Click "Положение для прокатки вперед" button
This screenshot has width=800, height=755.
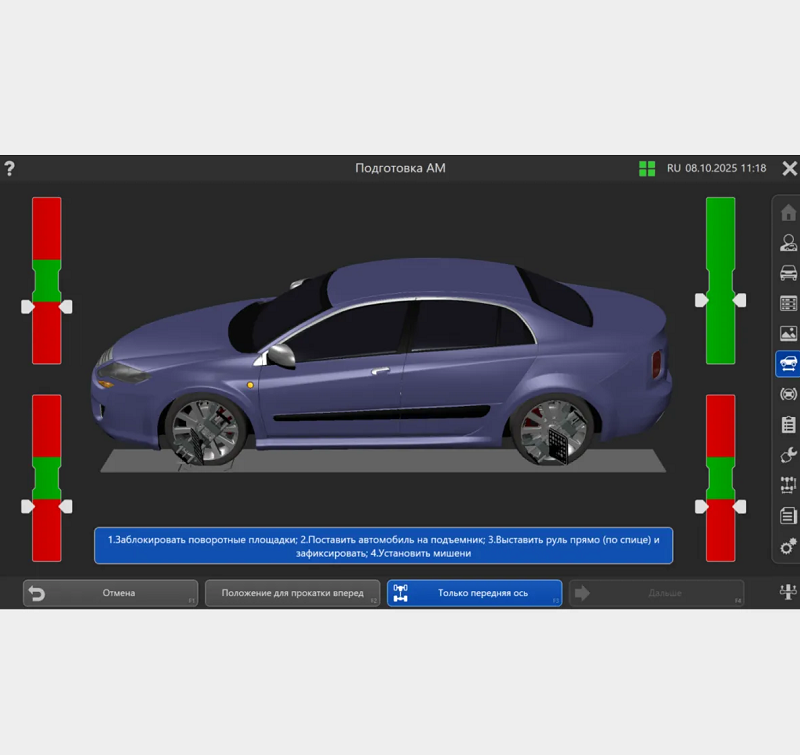(x=292, y=593)
